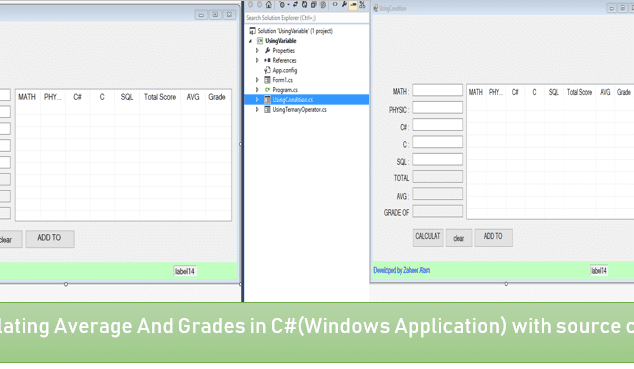Click the CALCULAT button on the form

(428, 237)
